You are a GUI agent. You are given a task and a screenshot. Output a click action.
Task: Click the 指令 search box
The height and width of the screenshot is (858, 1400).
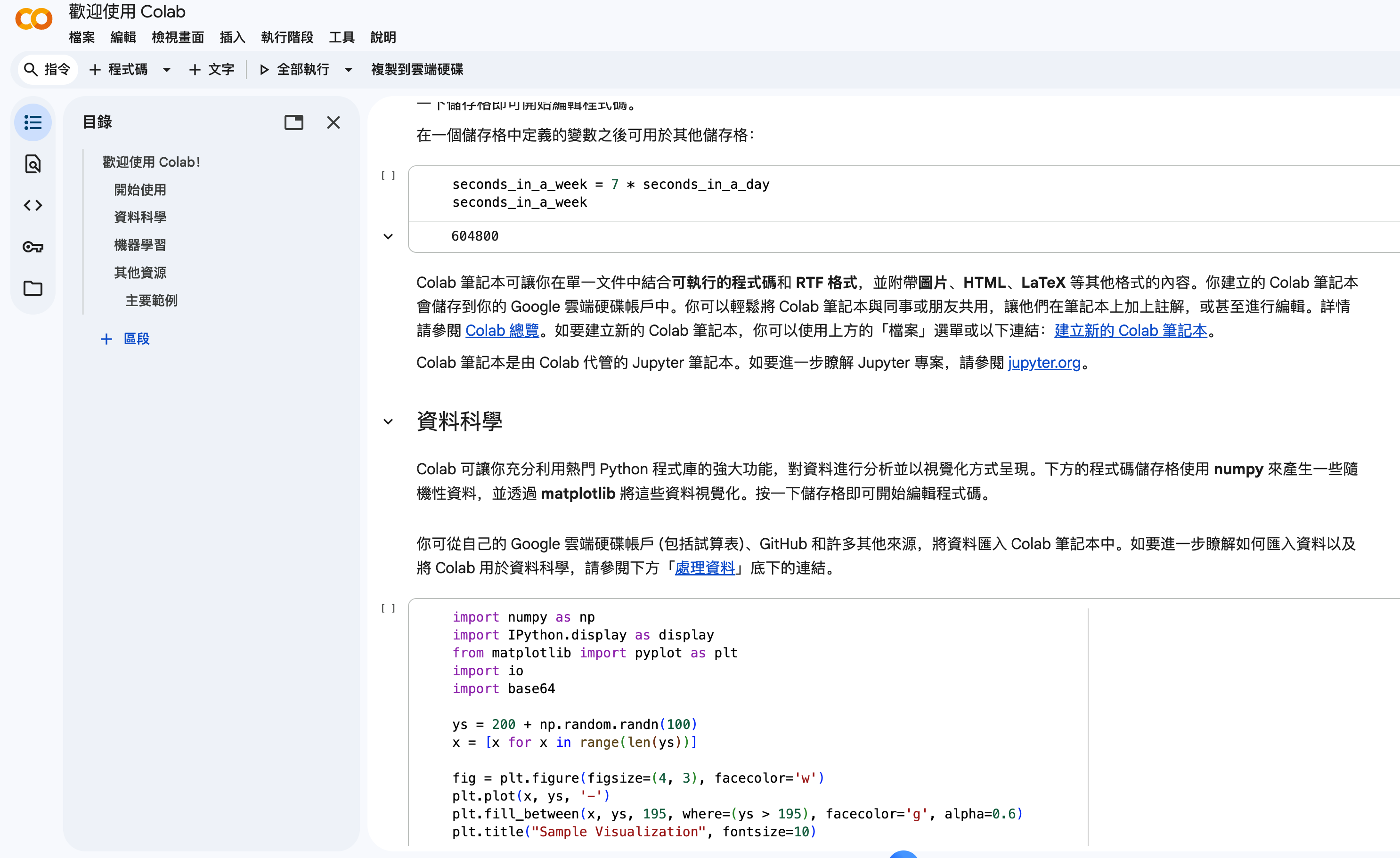tap(47, 70)
